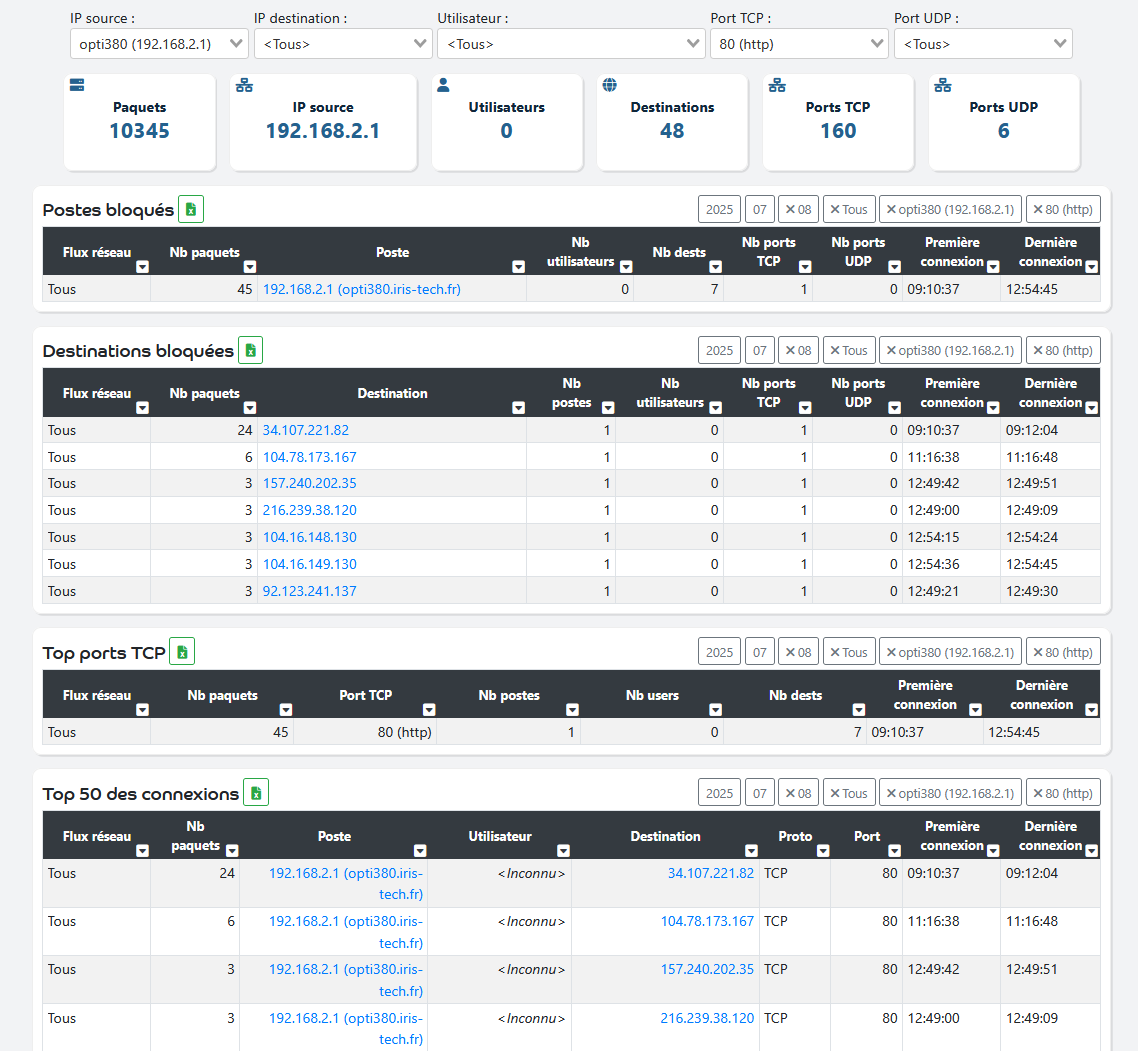Click the 07 filter in Top ports TCP
The width and height of the screenshot is (1138, 1051).
click(x=759, y=652)
